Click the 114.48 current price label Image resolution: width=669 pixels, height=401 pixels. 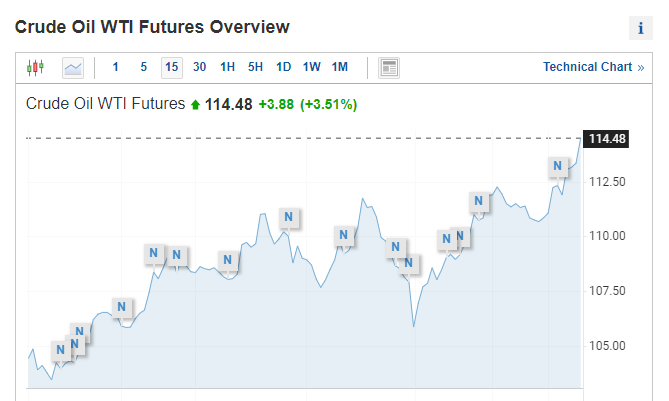(x=607, y=139)
